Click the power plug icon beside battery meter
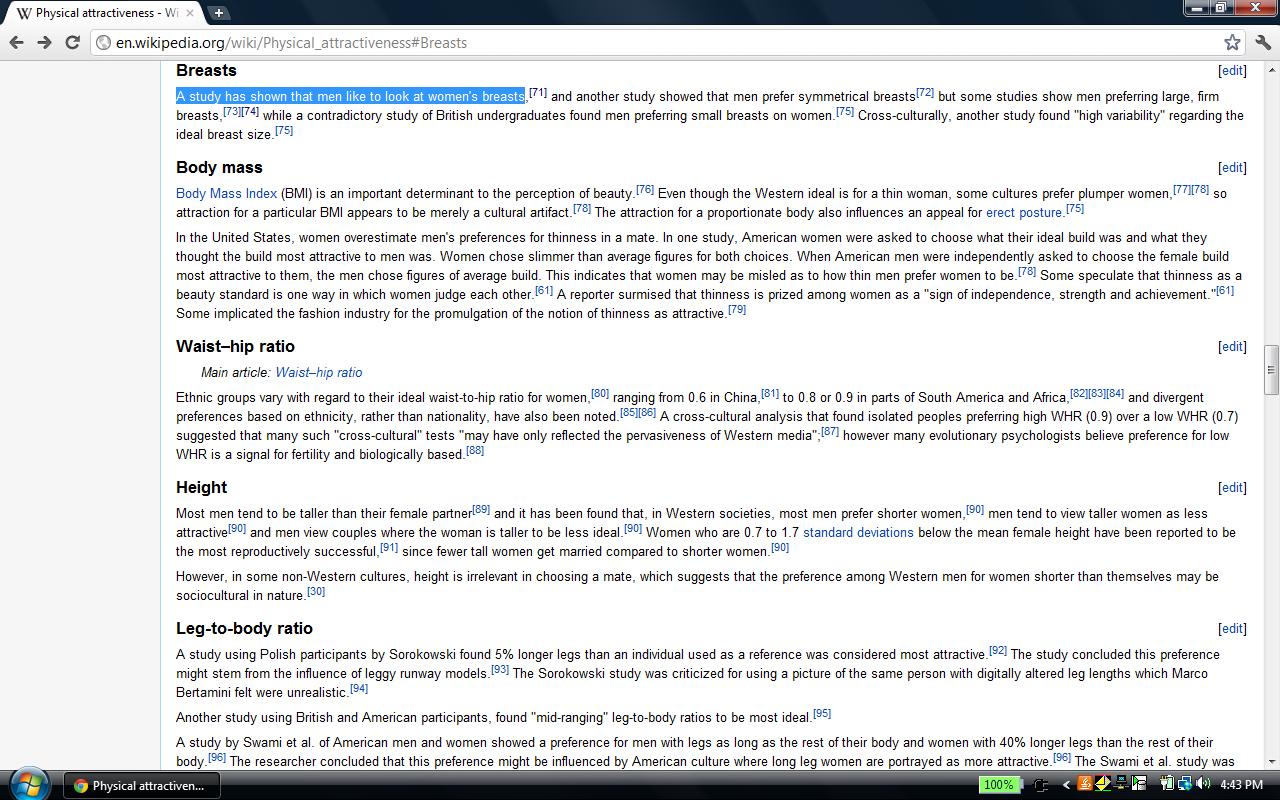1280x800 pixels. point(1040,785)
